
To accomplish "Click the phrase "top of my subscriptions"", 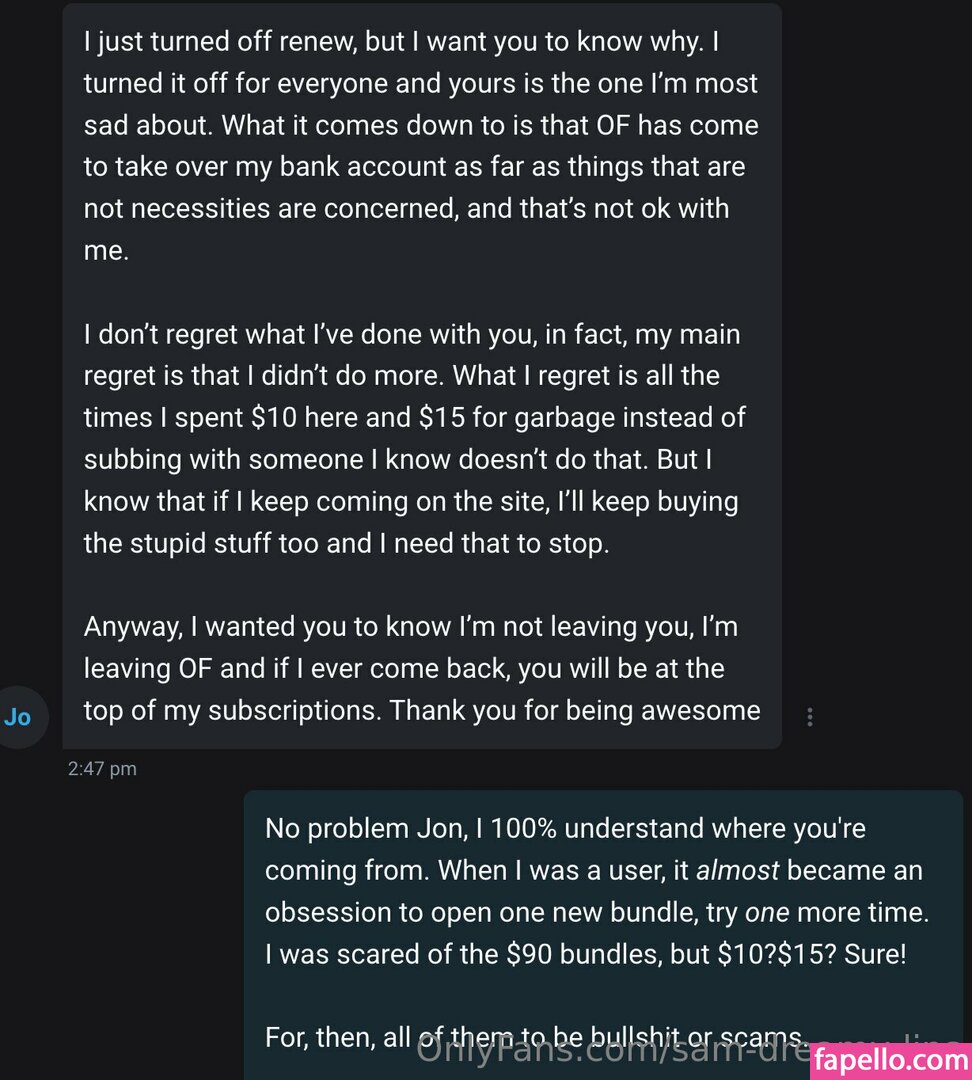I will [x=232, y=711].
